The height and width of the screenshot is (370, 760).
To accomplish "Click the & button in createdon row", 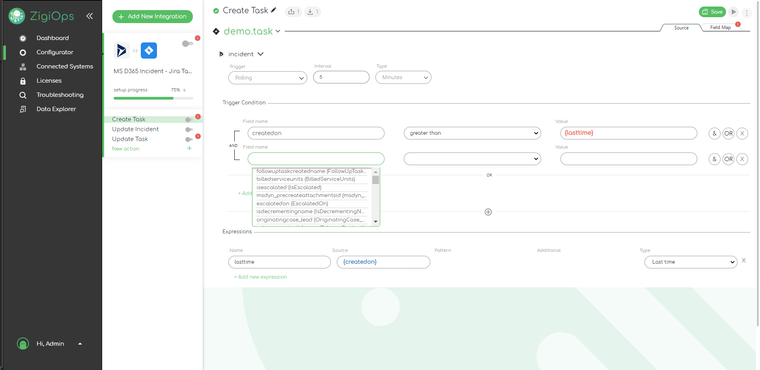I will [714, 133].
